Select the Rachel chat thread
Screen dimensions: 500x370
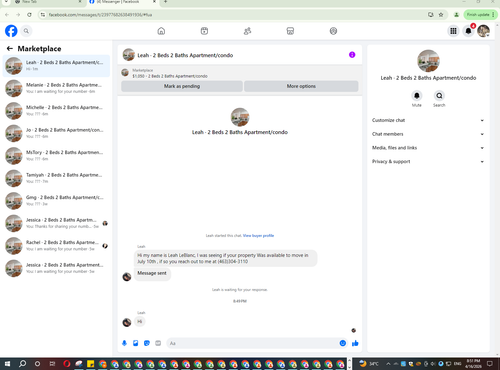pos(56,246)
